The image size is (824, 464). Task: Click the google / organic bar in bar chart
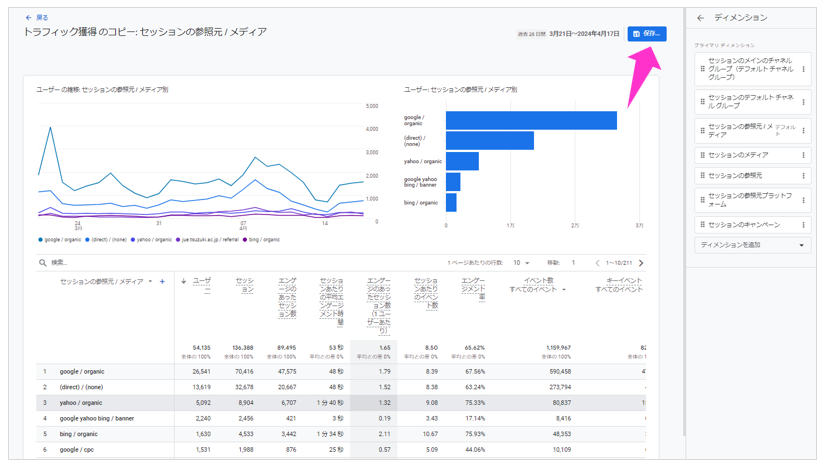coord(531,120)
